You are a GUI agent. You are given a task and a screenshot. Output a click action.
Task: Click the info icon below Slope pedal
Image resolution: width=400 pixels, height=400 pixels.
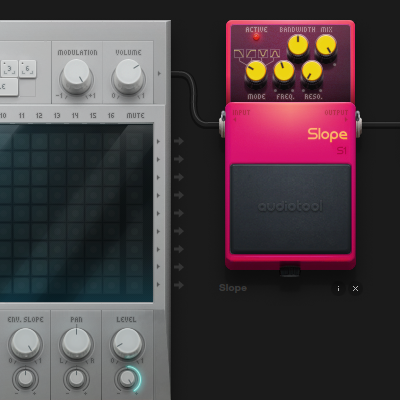tap(338, 289)
